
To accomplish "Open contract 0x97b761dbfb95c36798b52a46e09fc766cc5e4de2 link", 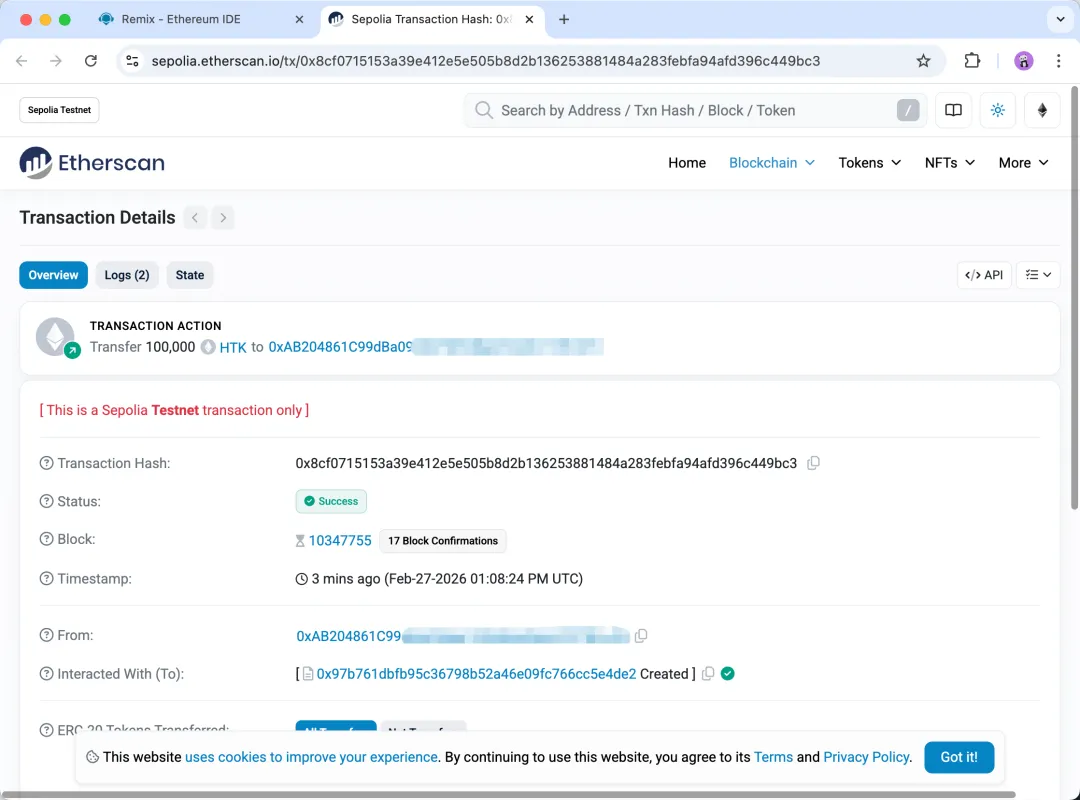I will pyautogui.click(x=476, y=674).
